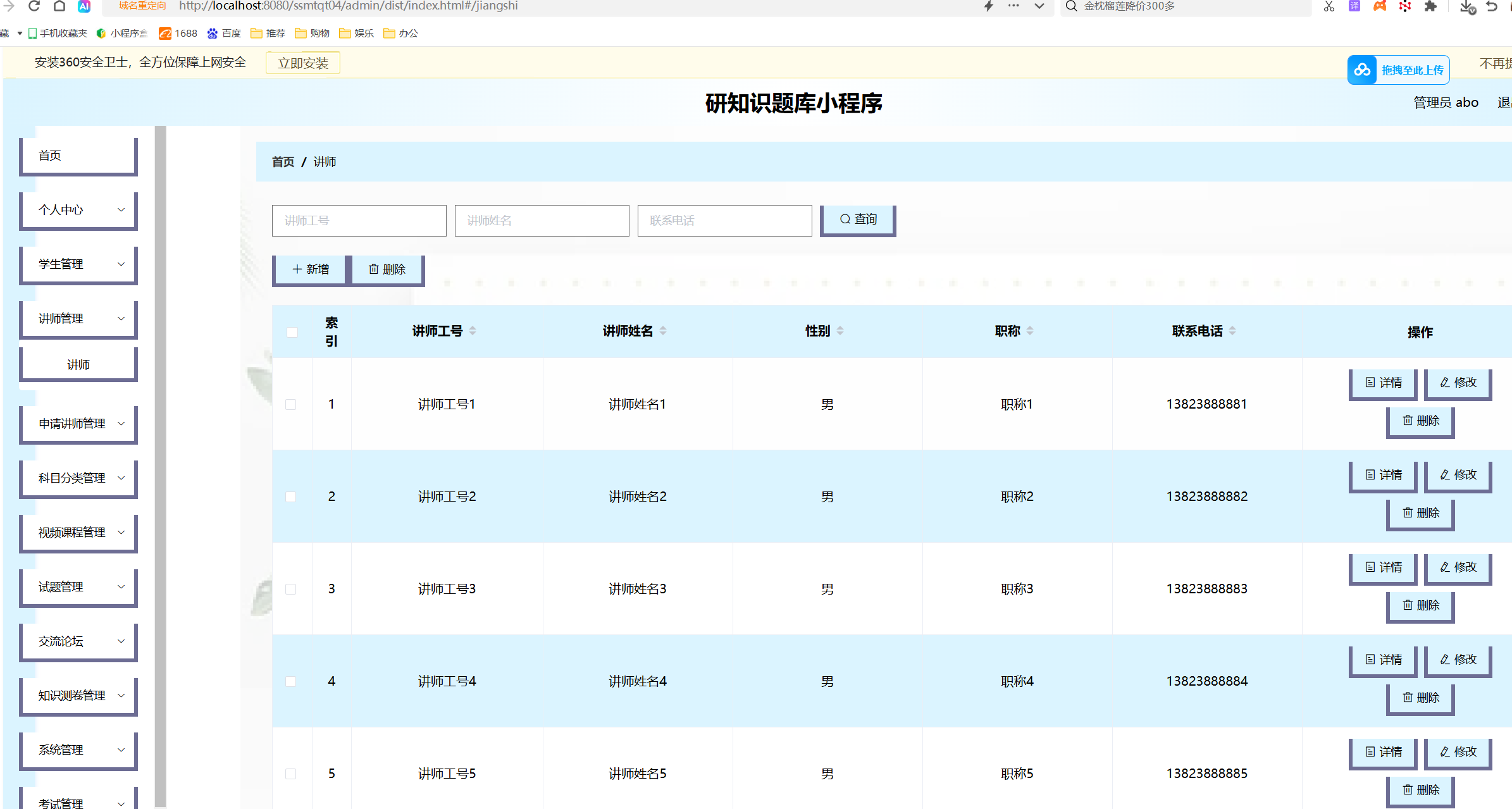Open the 办公 bookmarks folder
Screen dimensions: 1512x809
coord(401,33)
